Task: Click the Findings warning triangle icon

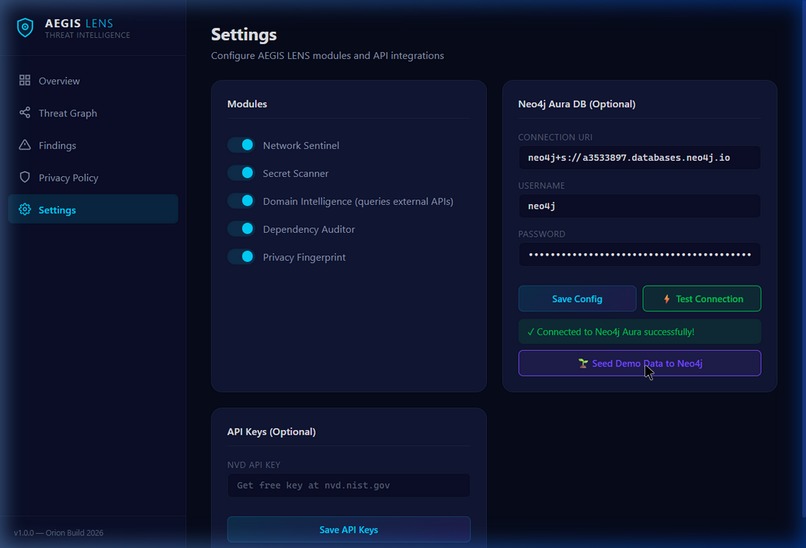Action: pyautogui.click(x=25, y=145)
